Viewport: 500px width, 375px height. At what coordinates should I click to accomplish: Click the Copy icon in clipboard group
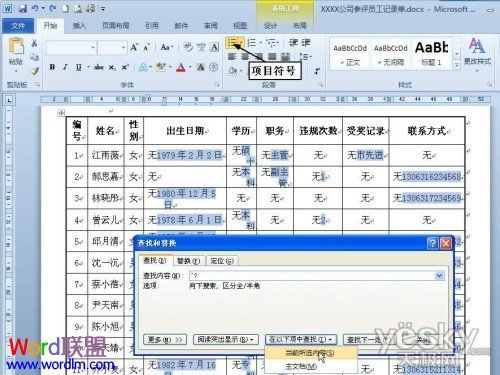[x=34, y=57]
